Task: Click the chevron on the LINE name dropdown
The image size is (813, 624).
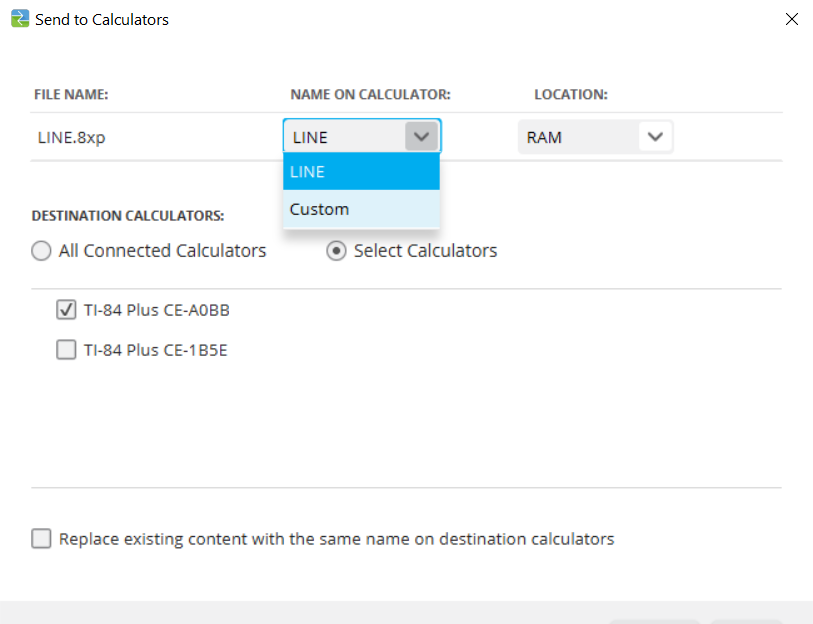Action: [421, 136]
